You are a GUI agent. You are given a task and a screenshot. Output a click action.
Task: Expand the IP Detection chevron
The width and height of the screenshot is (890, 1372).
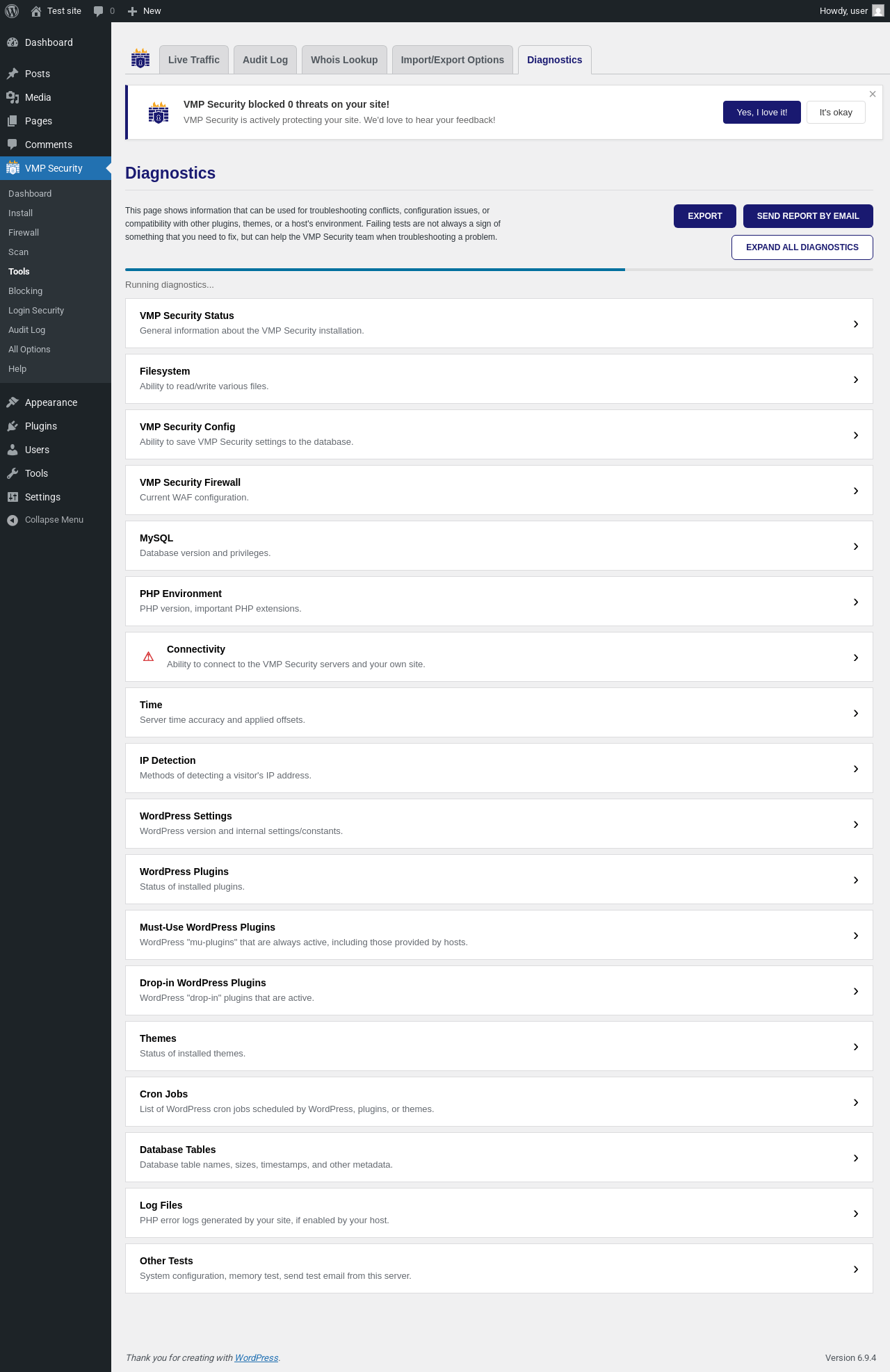pos(856,769)
